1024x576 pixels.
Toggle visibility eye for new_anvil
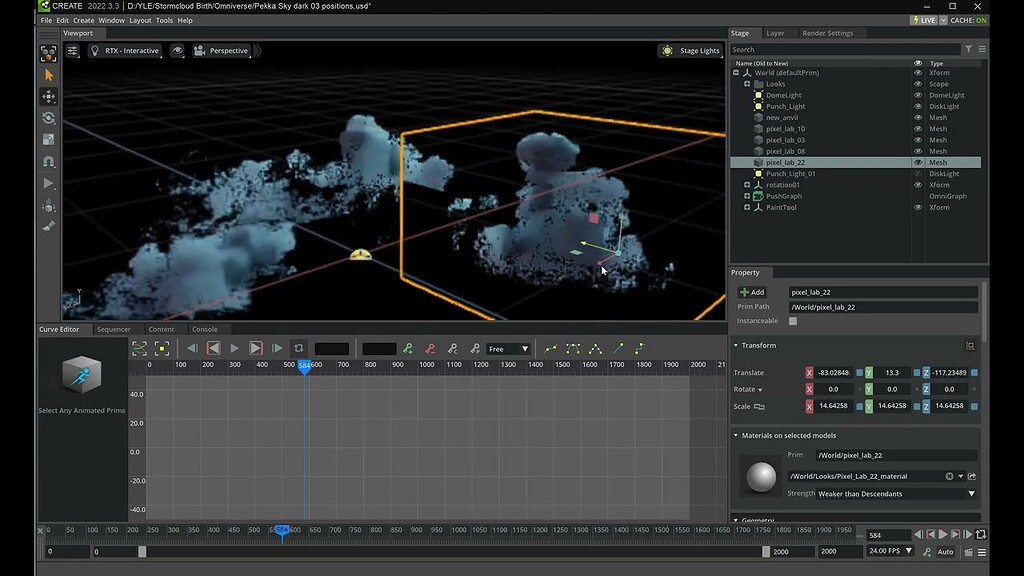(x=918, y=118)
